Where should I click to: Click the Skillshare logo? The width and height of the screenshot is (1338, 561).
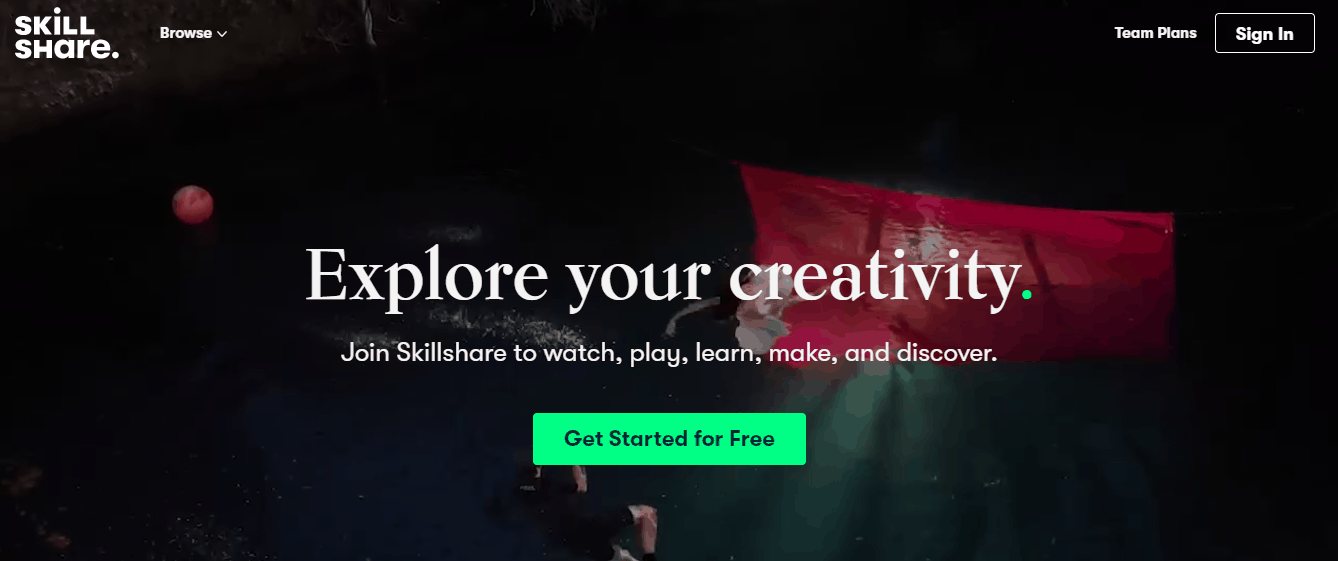coord(66,33)
